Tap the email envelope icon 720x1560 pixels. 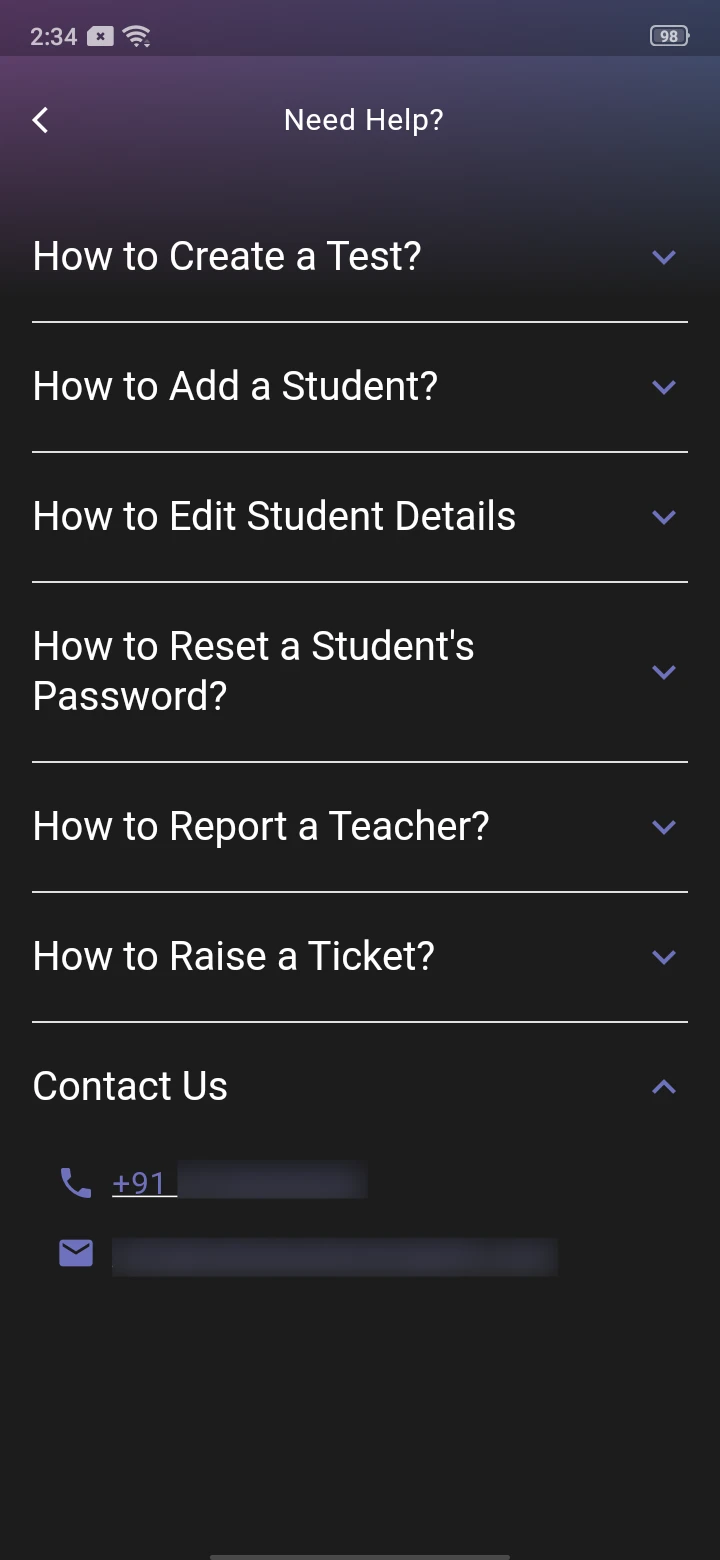(76, 1253)
